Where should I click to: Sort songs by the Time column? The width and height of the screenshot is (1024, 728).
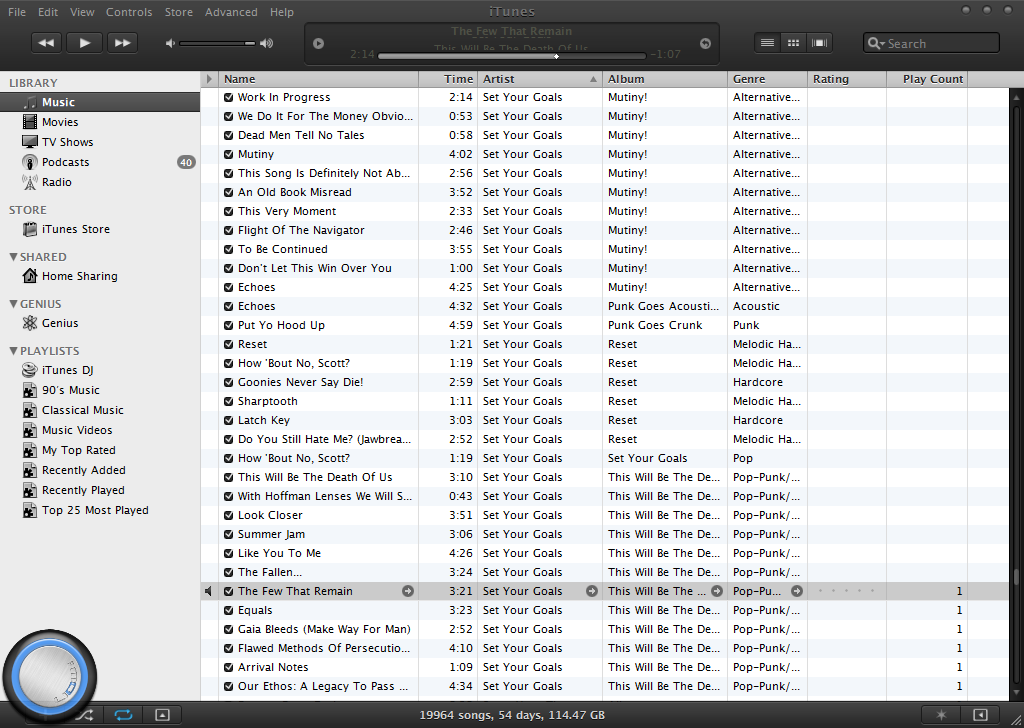click(448, 79)
